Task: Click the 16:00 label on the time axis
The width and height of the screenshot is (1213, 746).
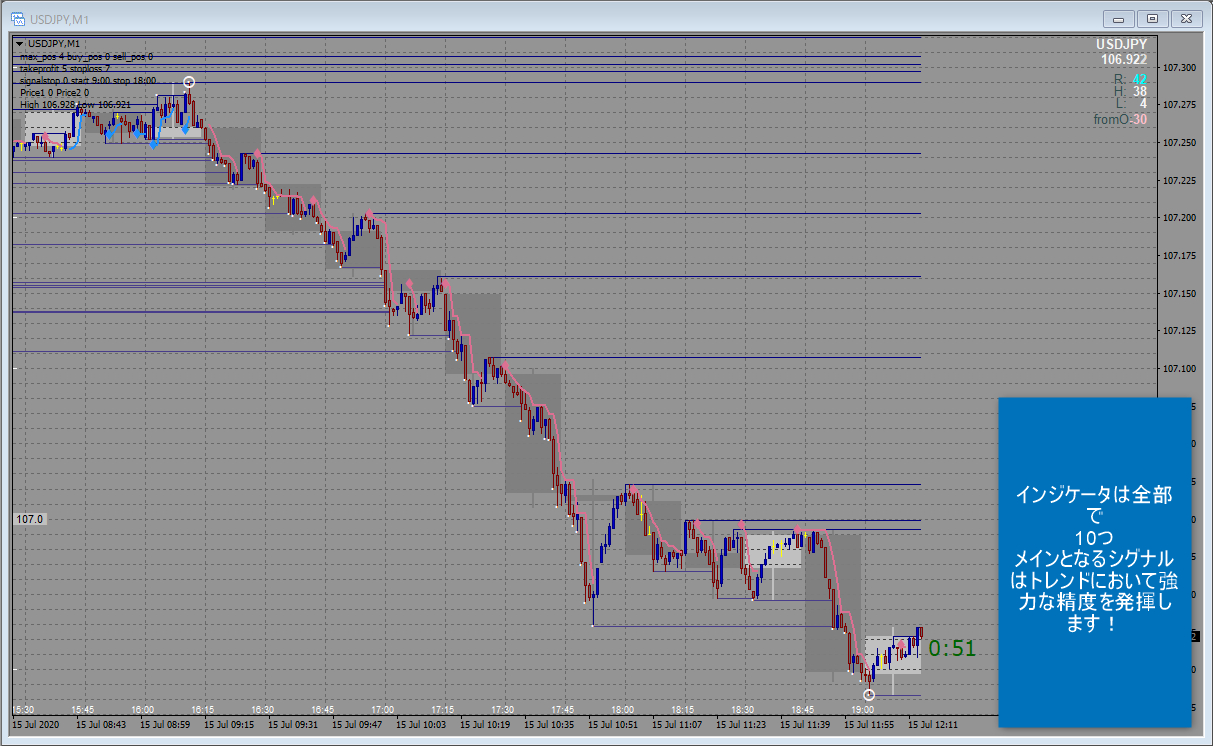Action: [x=142, y=709]
